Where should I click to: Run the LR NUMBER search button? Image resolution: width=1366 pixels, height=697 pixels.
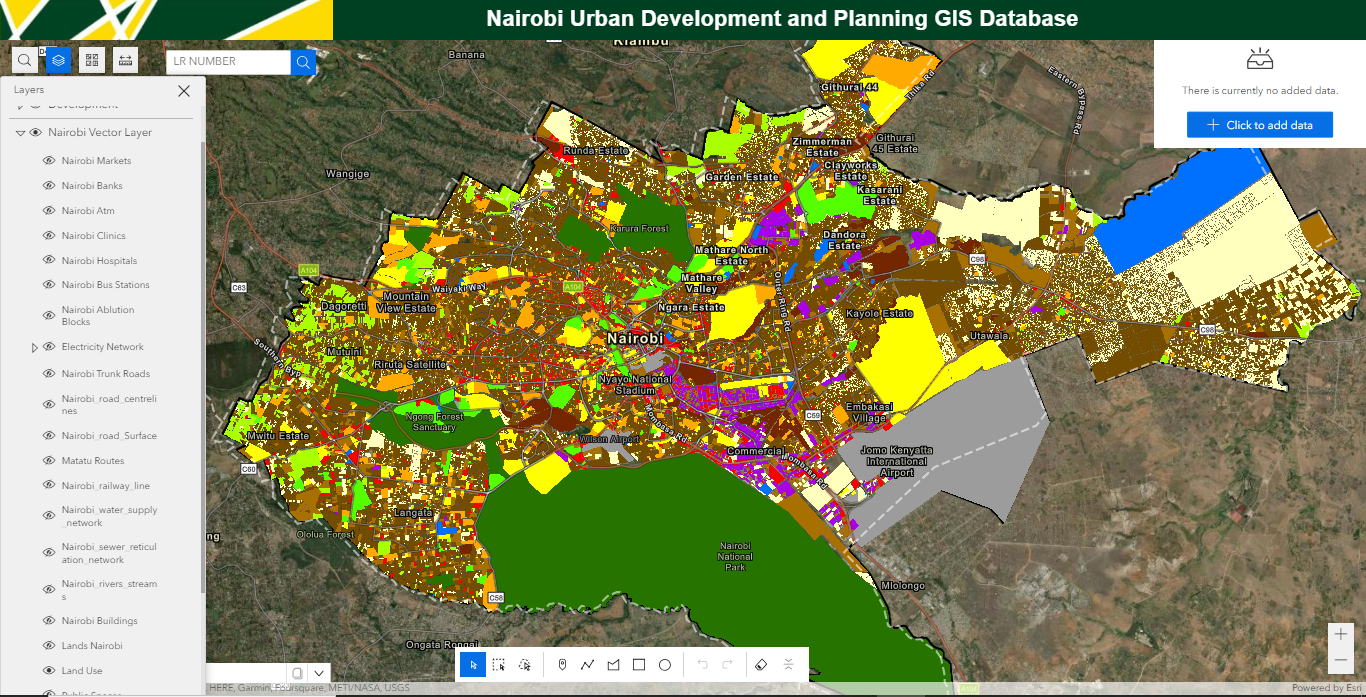tap(303, 62)
